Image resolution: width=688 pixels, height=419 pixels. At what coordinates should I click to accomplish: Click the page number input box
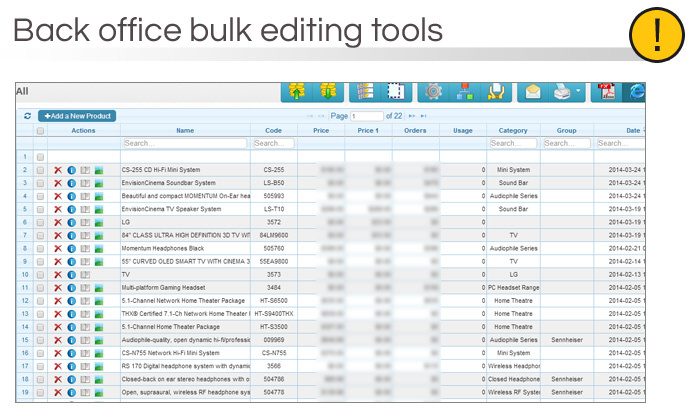point(366,117)
